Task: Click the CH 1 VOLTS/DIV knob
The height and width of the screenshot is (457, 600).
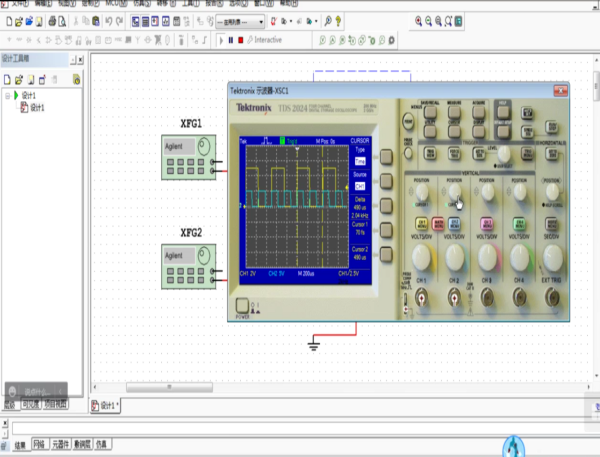Action: pyautogui.click(x=421, y=257)
